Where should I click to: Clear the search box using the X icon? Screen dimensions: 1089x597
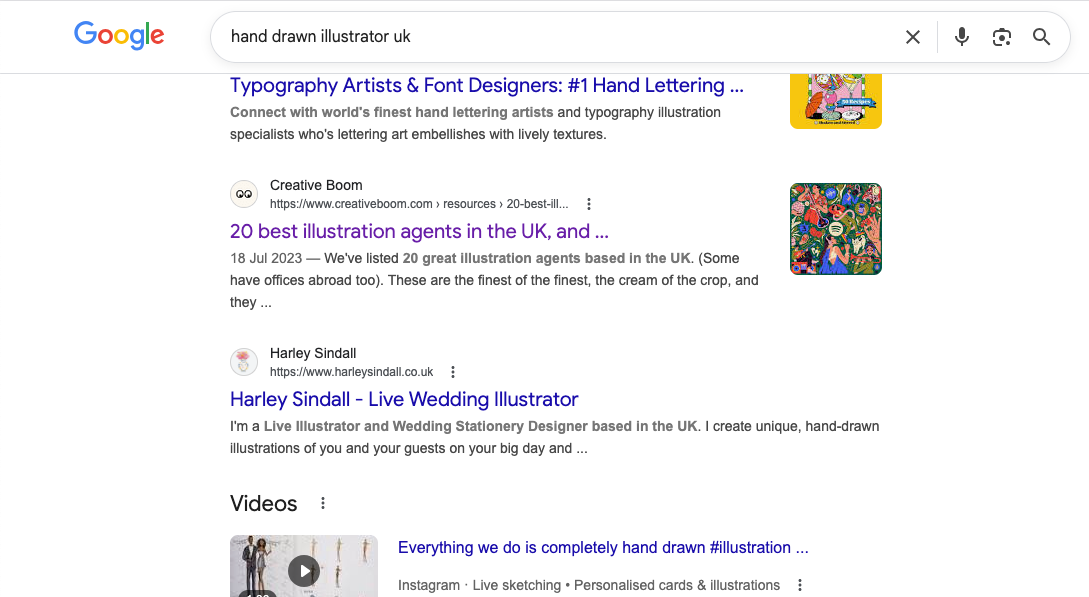tap(912, 36)
